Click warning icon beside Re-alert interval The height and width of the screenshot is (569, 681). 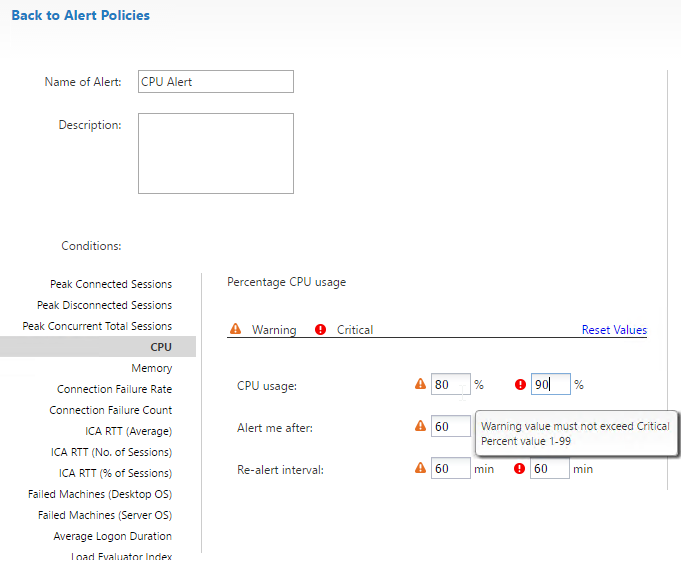click(x=420, y=467)
